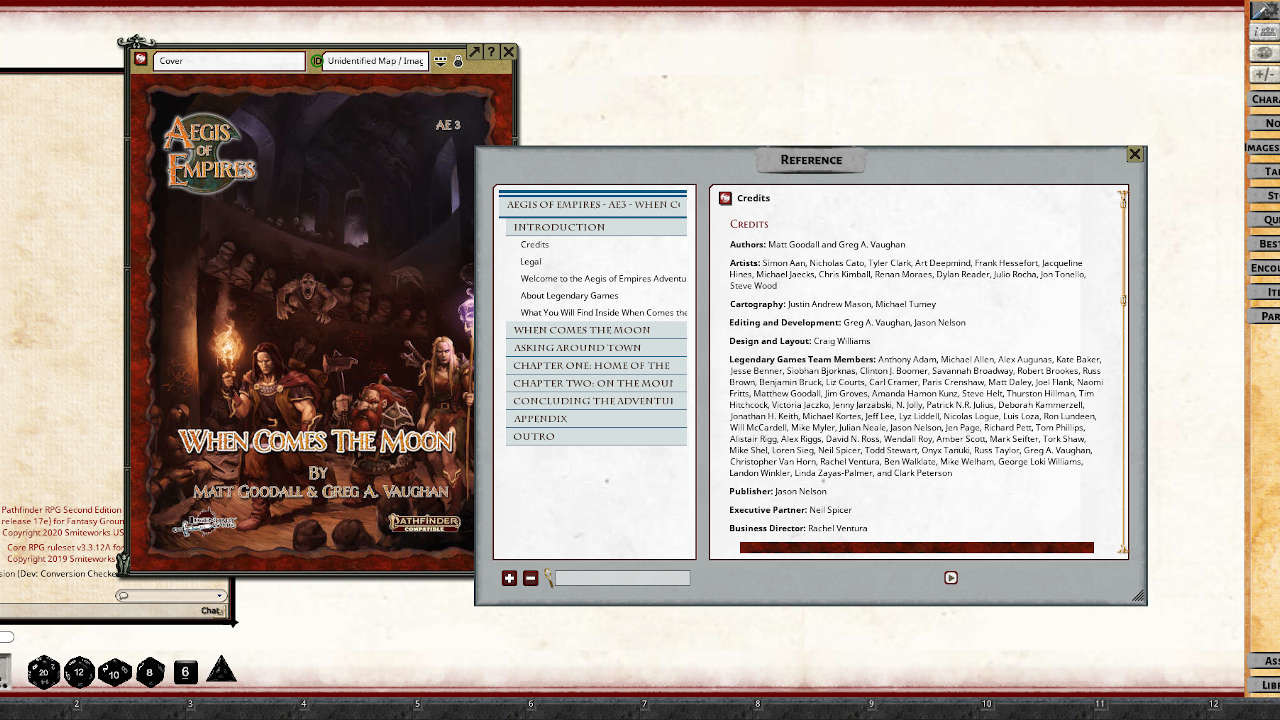The height and width of the screenshot is (720, 1280).
Task: Click the forward arrow button at Reference window bottom
Action: click(951, 578)
